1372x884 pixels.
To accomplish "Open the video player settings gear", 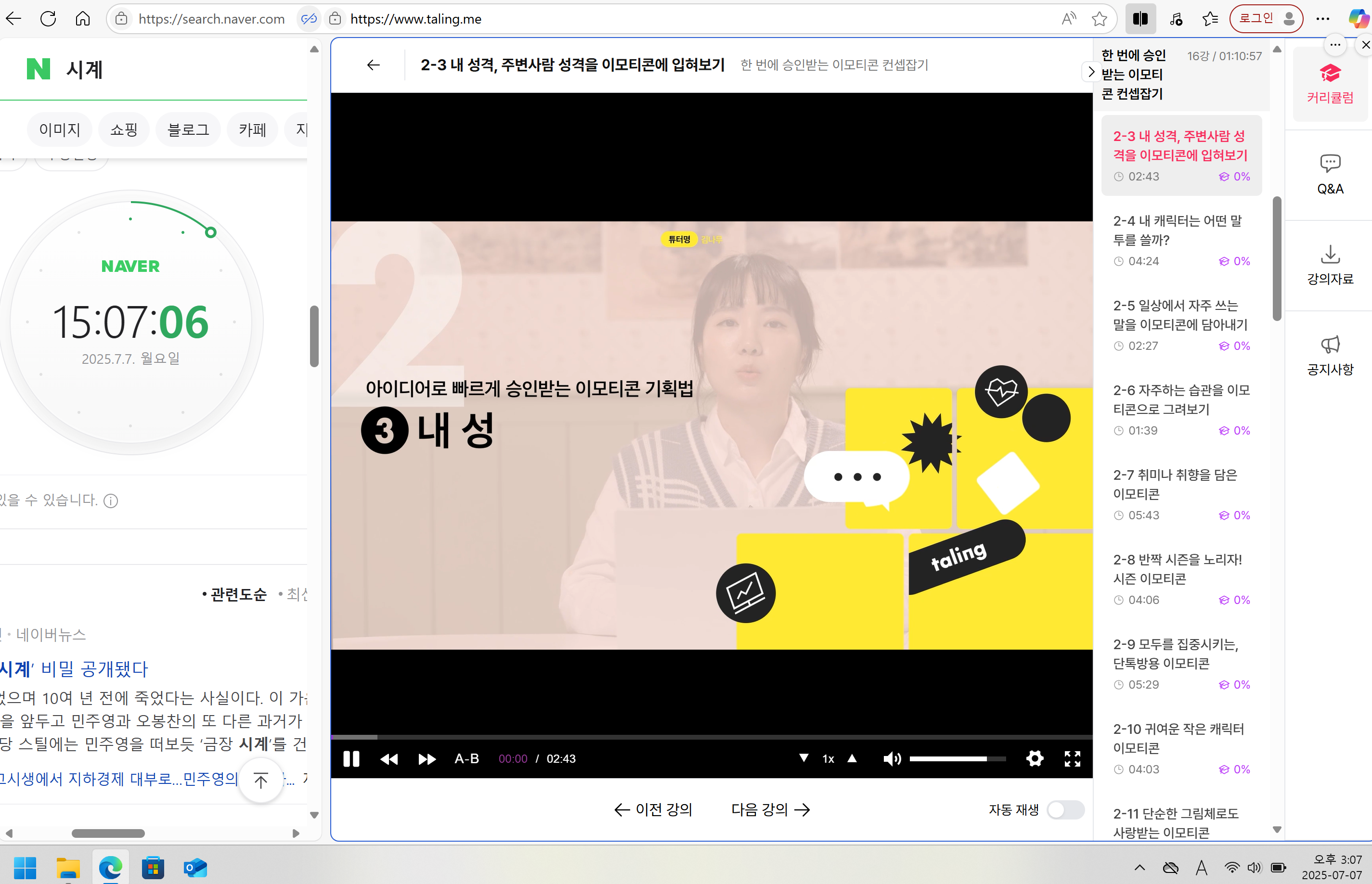I will (1035, 758).
